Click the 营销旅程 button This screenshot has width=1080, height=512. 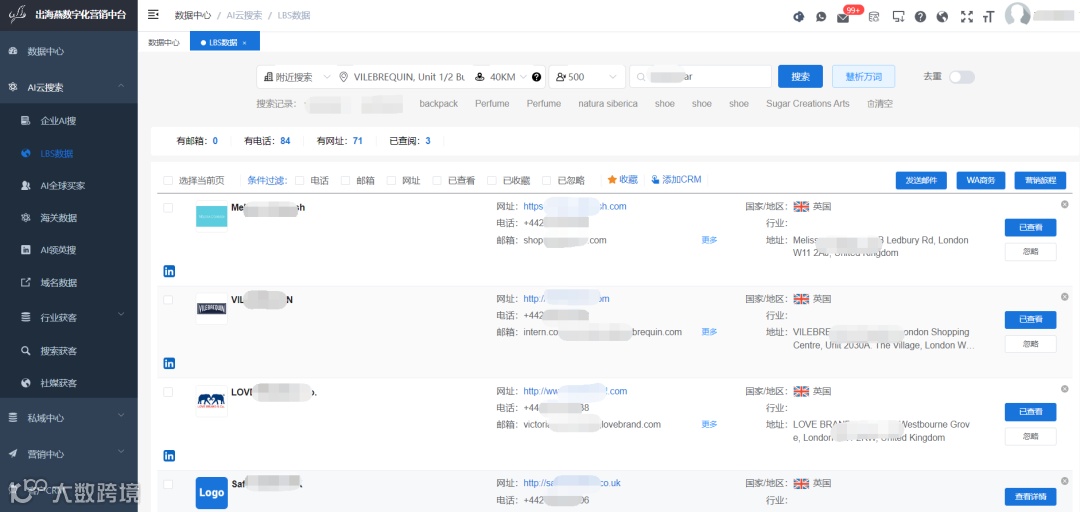[1040, 181]
